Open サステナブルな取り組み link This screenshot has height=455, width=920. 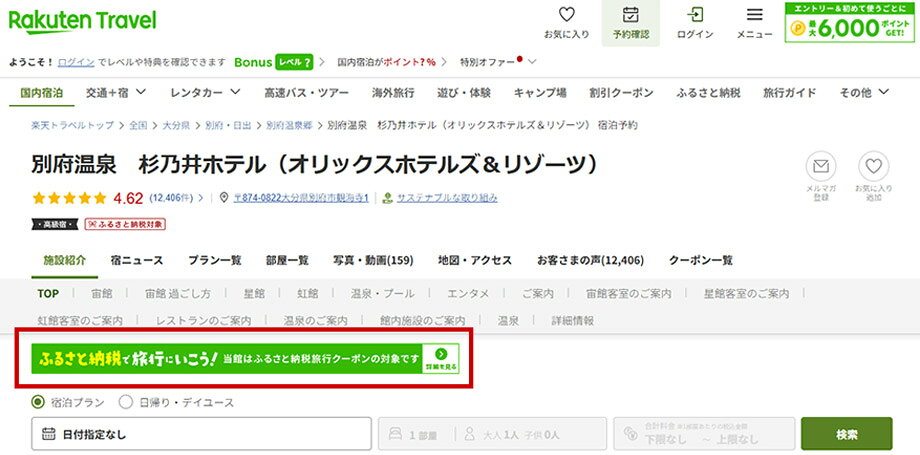point(447,198)
